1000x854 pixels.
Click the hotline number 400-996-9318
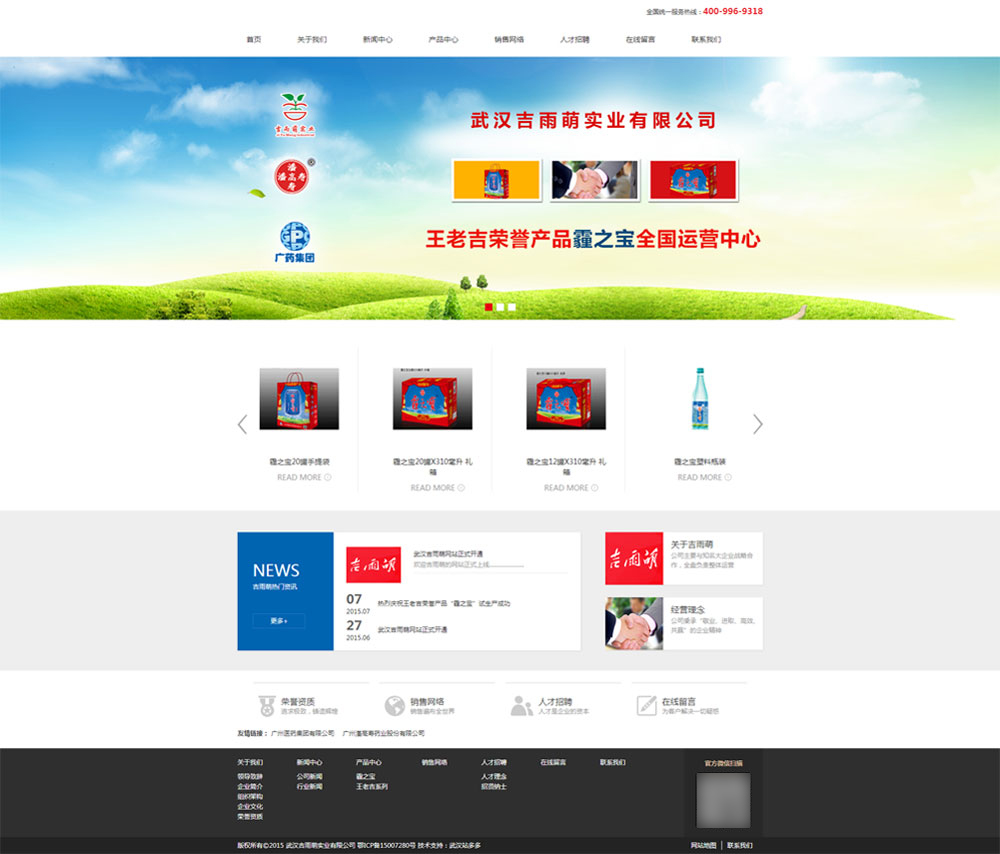pyautogui.click(x=733, y=11)
